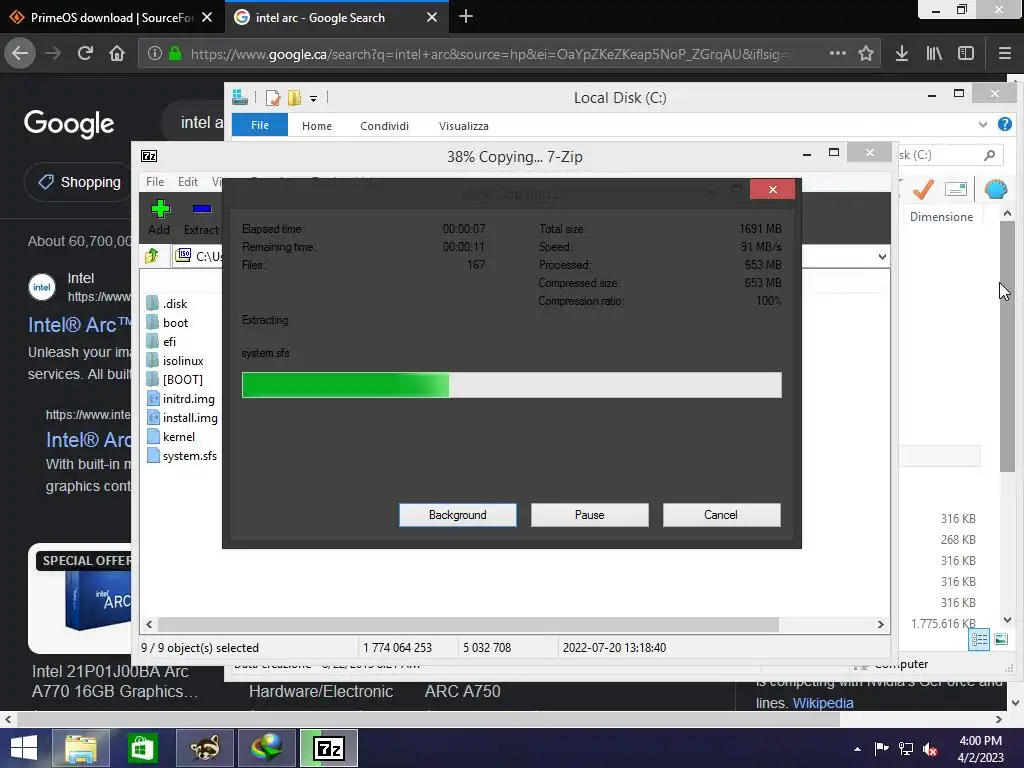Switch to PrimeOS download SourceForge tab

[x=112, y=18]
